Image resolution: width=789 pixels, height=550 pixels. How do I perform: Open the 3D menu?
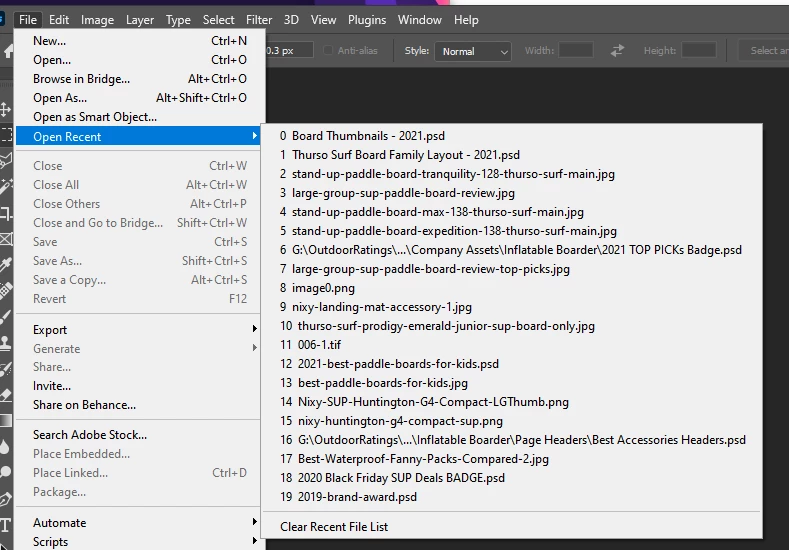[x=291, y=20]
